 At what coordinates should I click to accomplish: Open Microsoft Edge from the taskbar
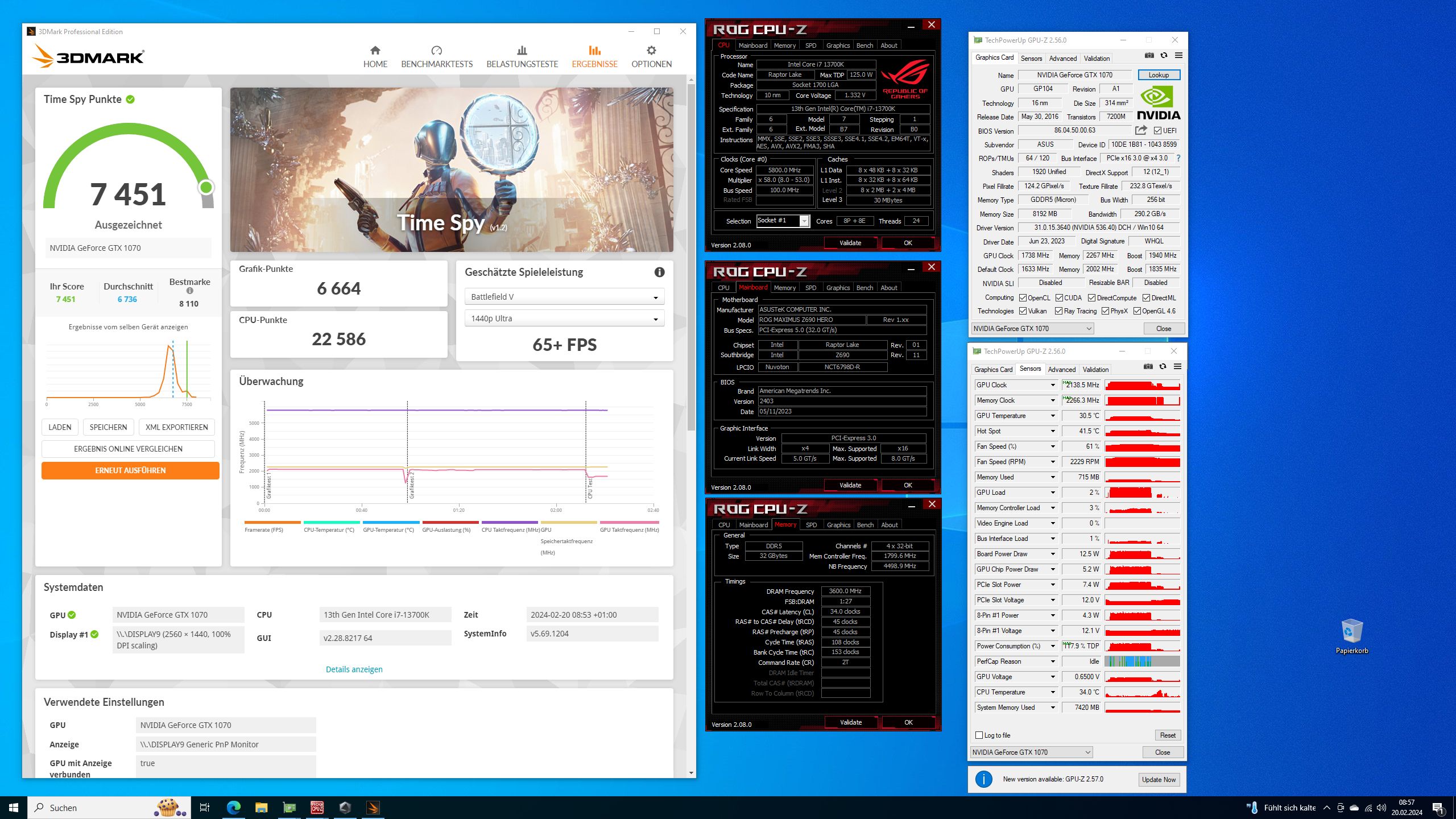(233, 808)
